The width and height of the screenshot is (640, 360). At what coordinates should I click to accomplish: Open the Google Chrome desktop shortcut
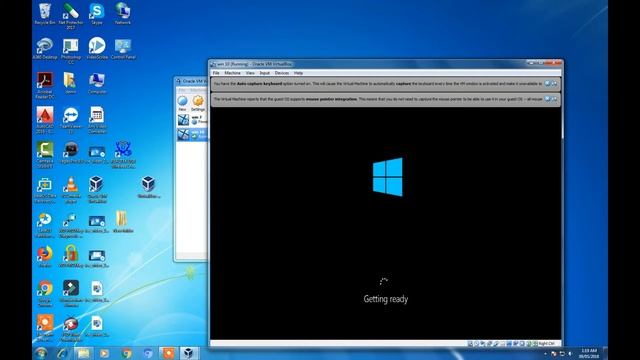[44, 293]
